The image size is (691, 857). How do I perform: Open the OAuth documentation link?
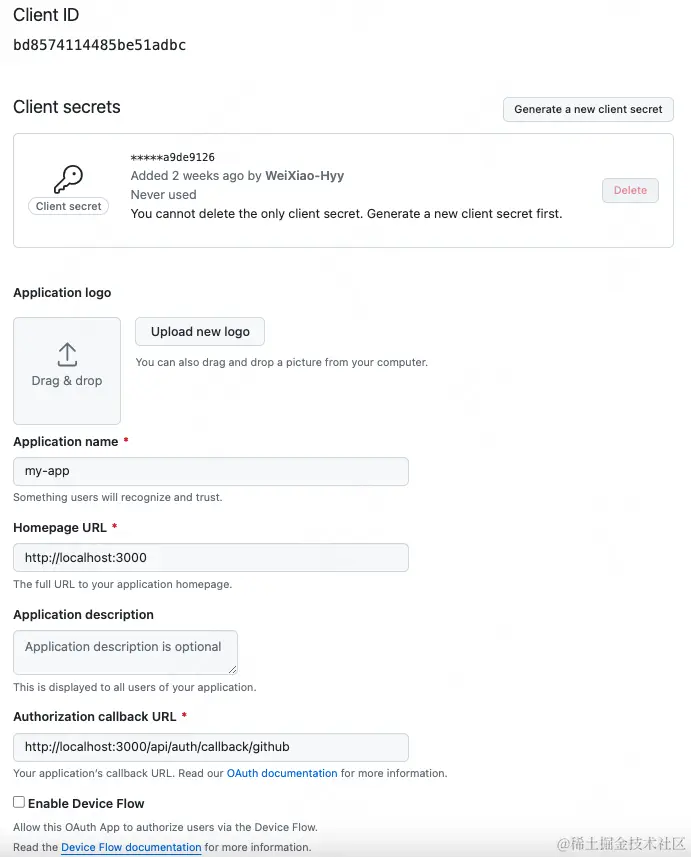[282, 773]
